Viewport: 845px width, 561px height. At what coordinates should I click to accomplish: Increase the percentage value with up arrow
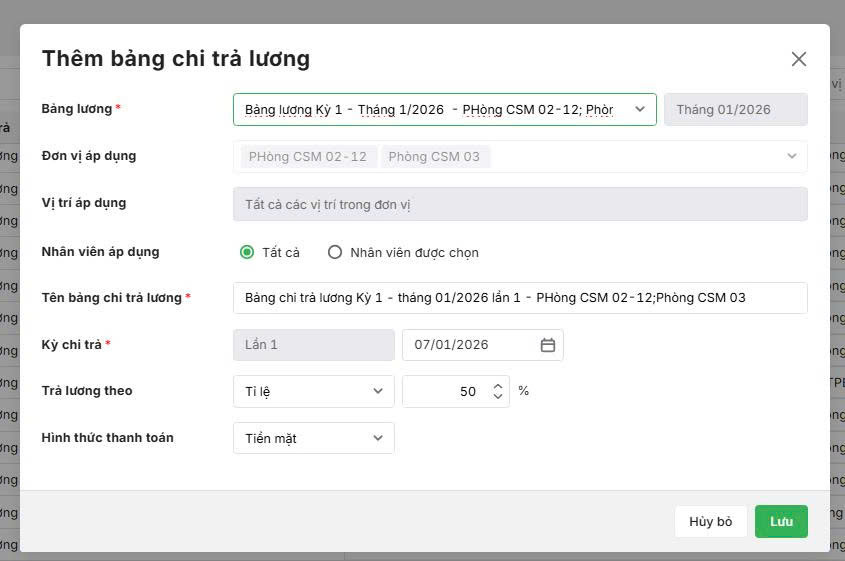(x=498, y=386)
